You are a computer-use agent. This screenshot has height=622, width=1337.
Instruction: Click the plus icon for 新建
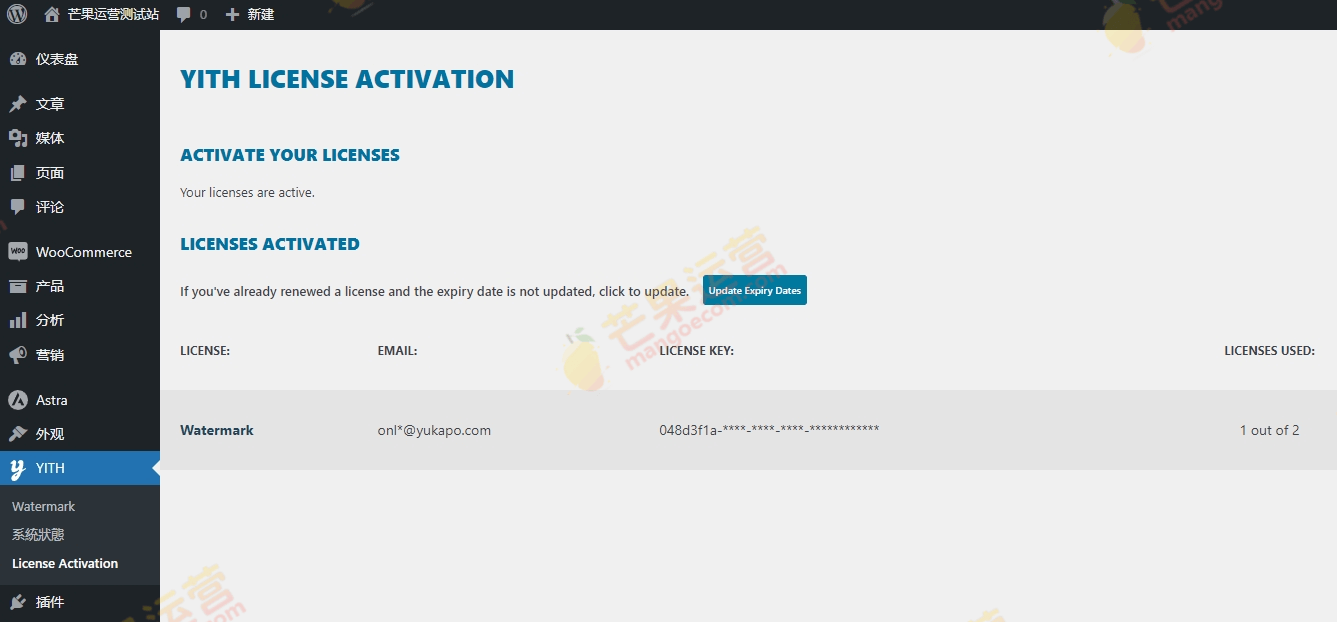click(x=232, y=15)
